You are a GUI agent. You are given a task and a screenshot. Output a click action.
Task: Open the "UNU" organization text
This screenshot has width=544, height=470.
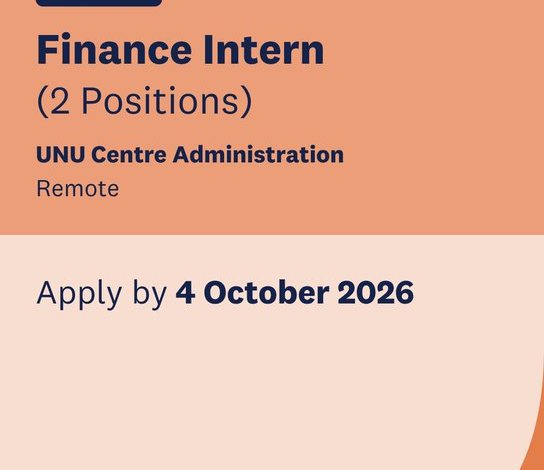(x=60, y=154)
